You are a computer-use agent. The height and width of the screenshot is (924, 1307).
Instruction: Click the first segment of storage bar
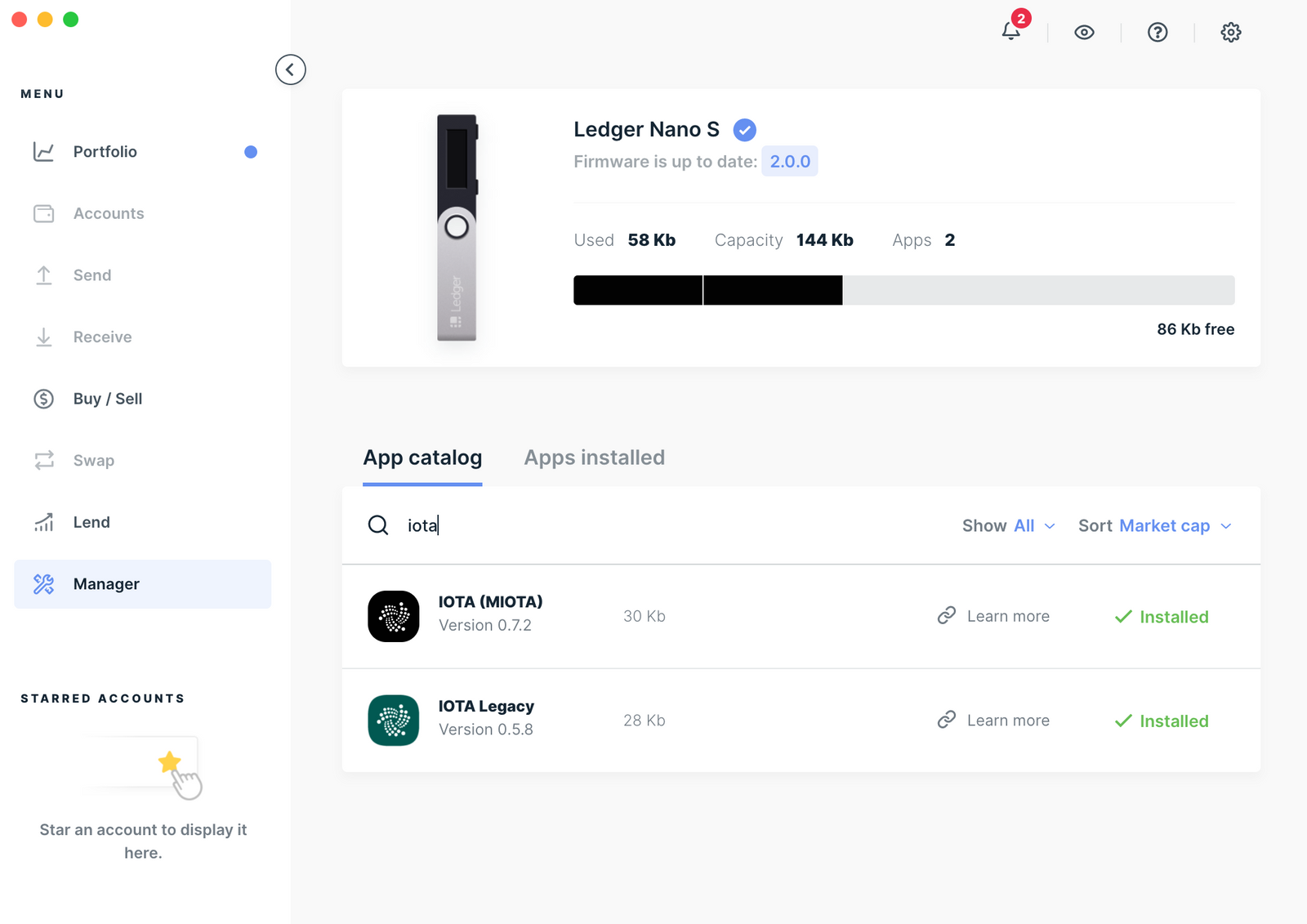click(638, 290)
